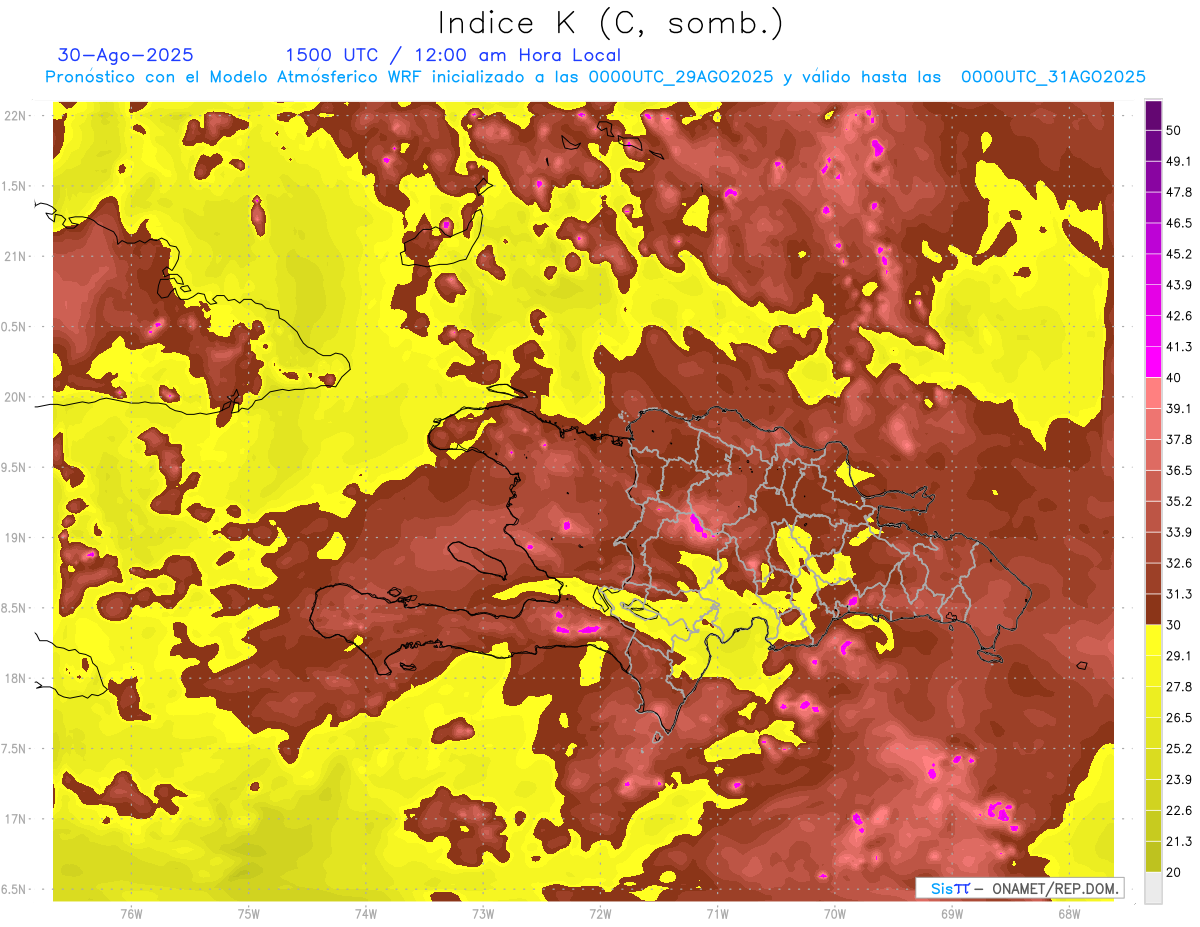Click the valid-until time '0000UTC_31AGO2025'

coord(1053,77)
